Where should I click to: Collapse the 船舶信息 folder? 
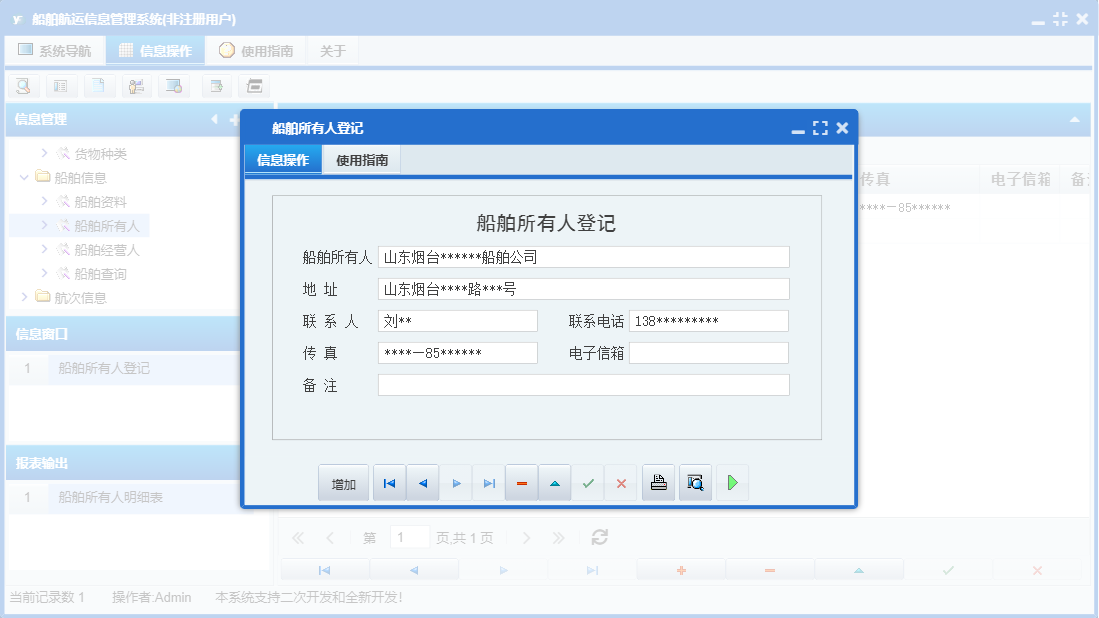24,177
